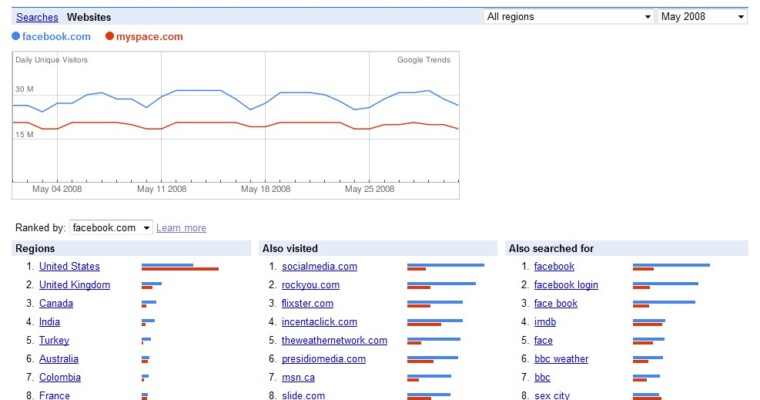This screenshot has width=760, height=400.
Task: Click the May 04 2008 axis label
Action: point(57,189)
